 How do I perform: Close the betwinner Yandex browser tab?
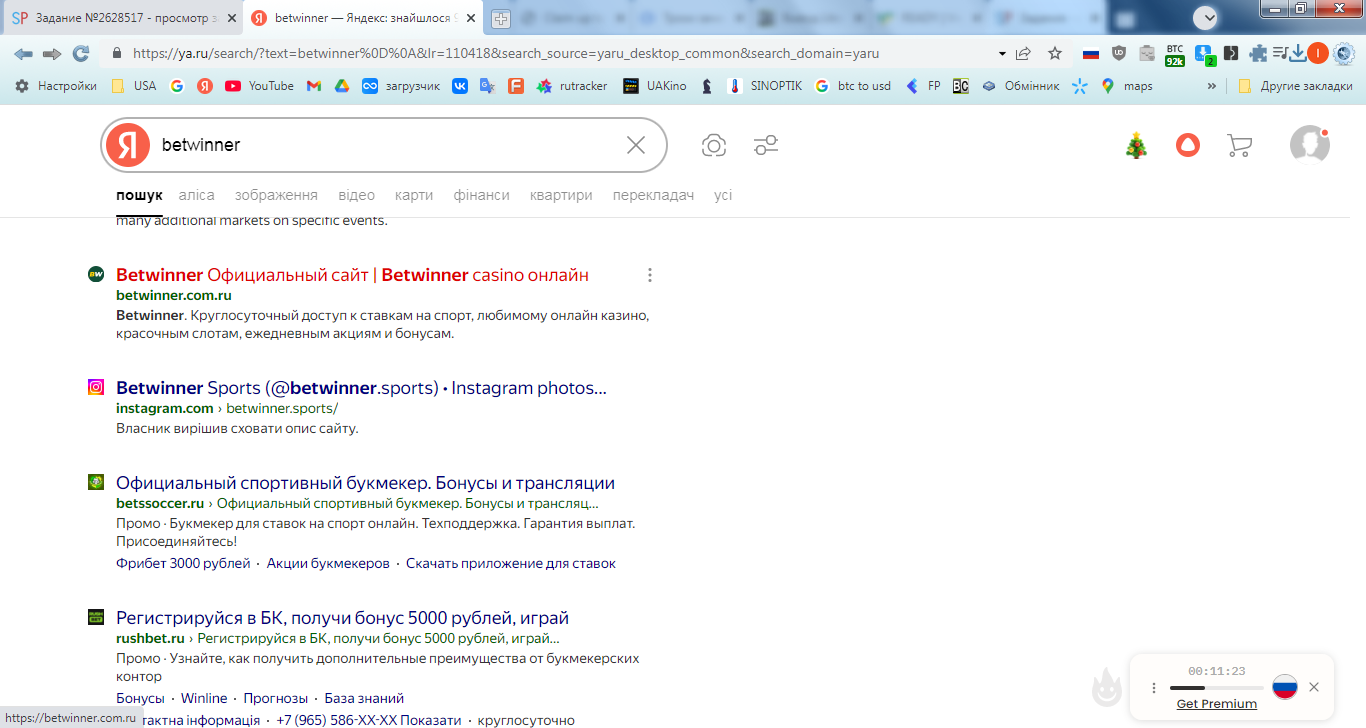471,18
